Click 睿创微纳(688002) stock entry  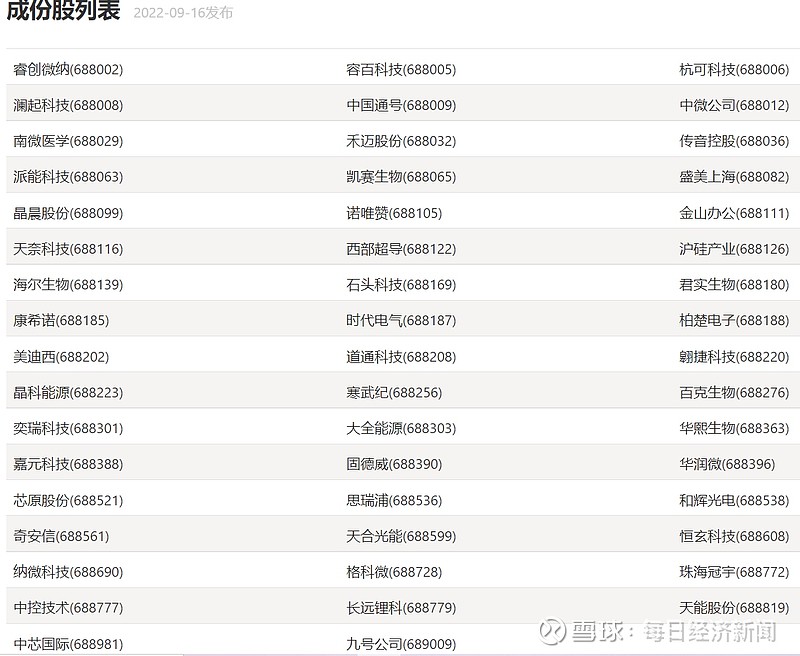click(x=68, y=69)
